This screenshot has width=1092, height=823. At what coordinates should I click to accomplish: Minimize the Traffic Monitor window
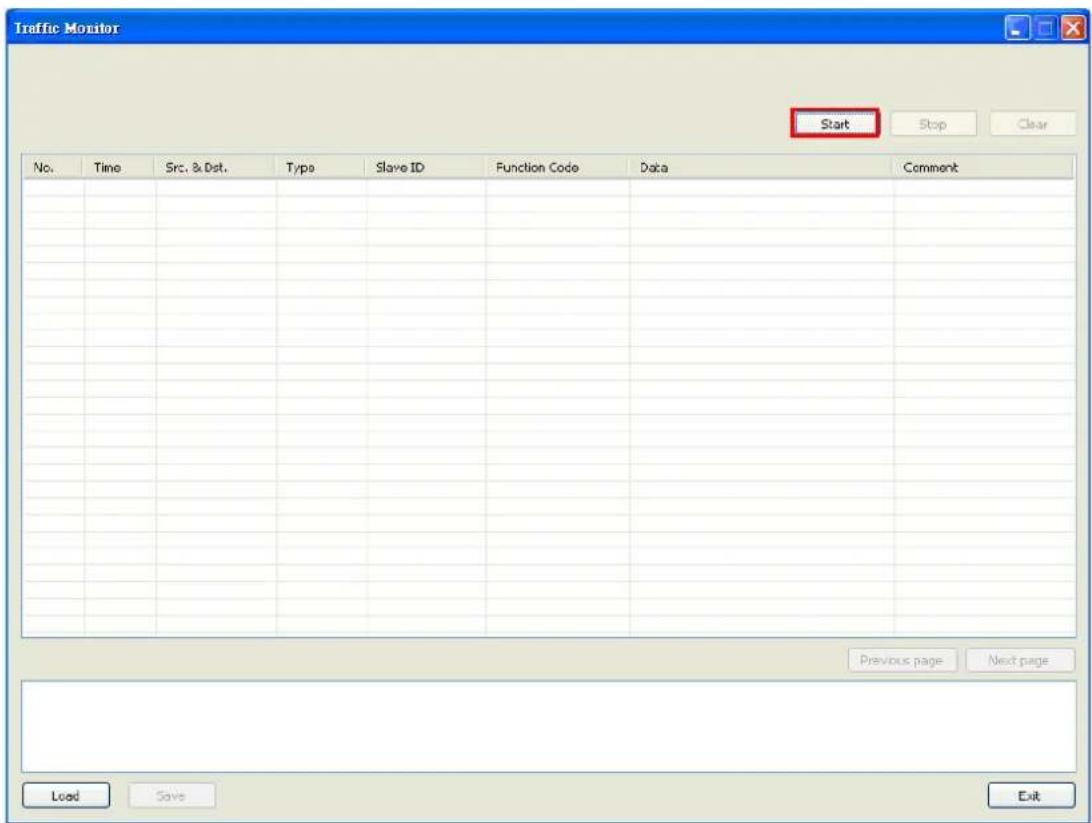1017,29
